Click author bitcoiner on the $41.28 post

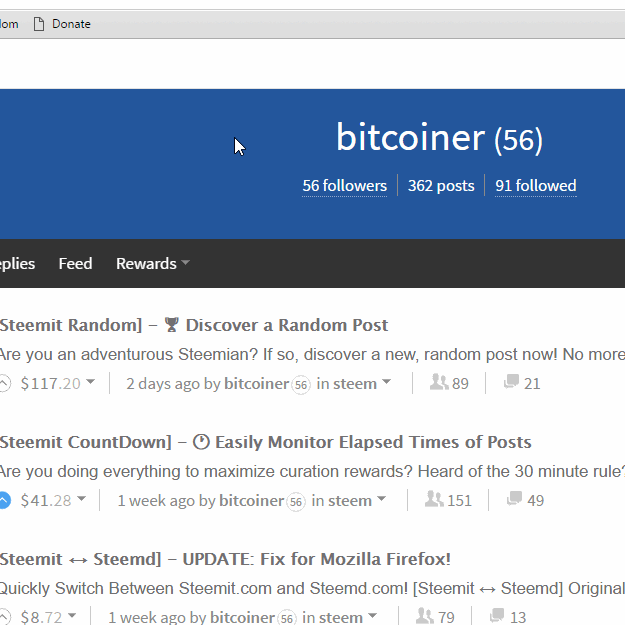point(252,500)
